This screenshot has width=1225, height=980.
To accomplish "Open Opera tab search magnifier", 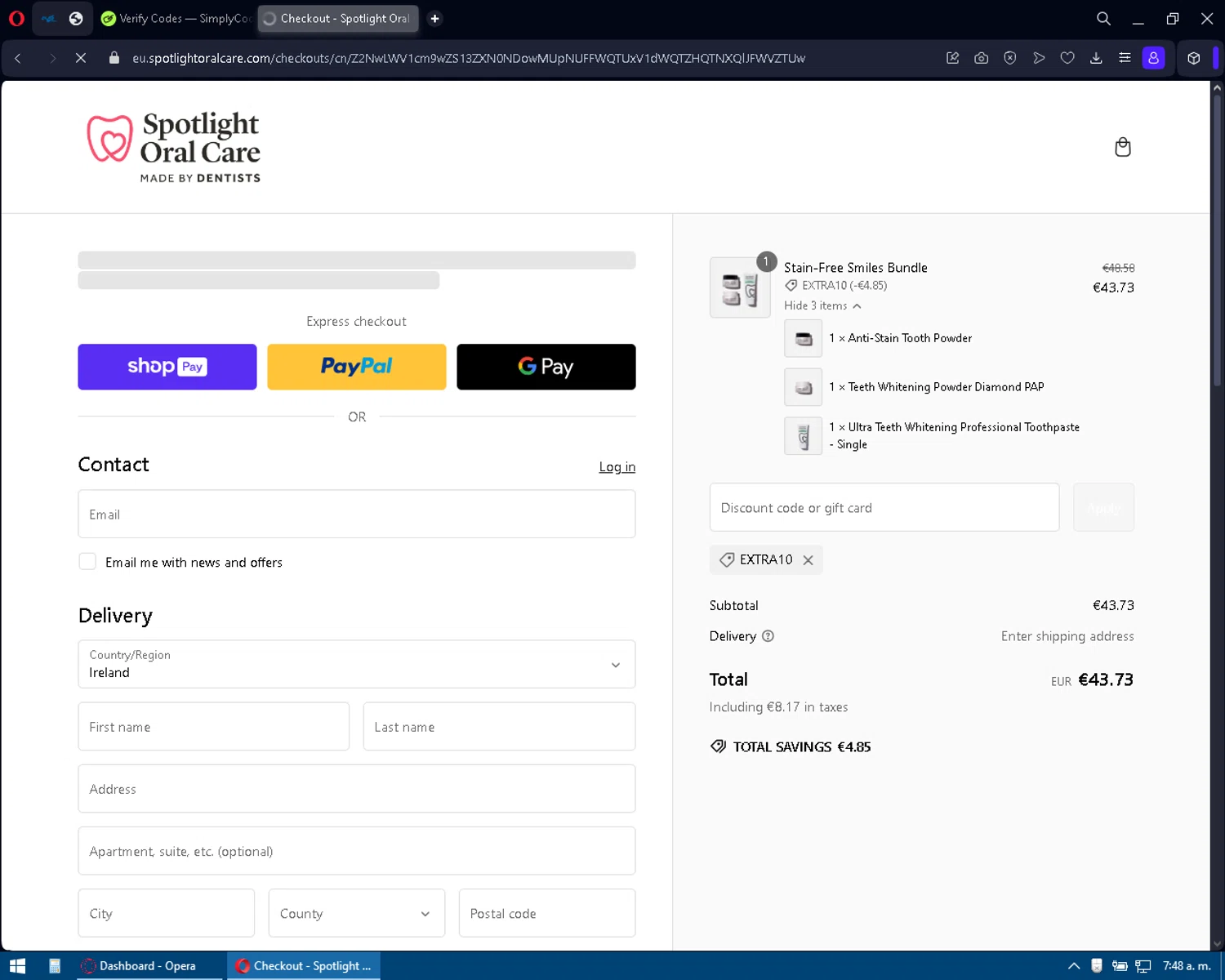I will tap(1103, 18).
